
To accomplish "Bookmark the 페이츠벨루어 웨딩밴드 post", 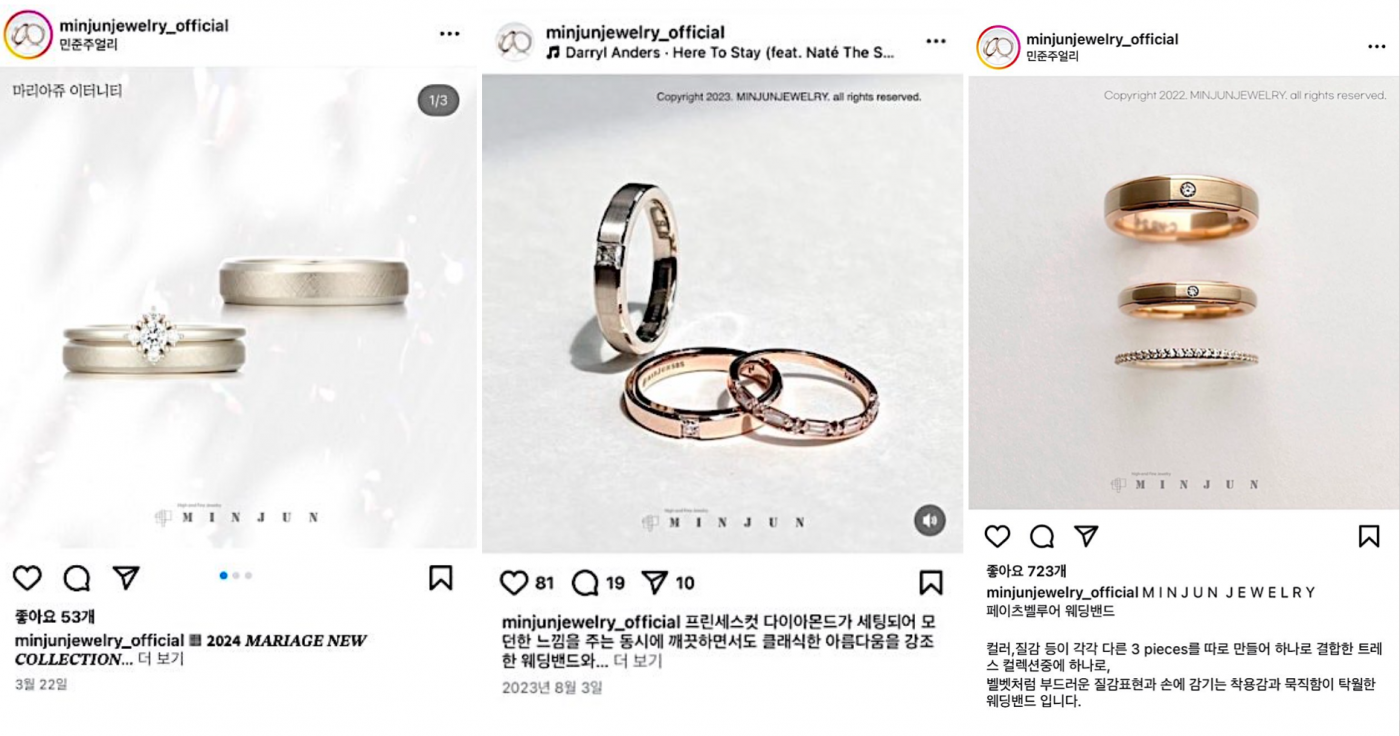I will pos(1369,537).
